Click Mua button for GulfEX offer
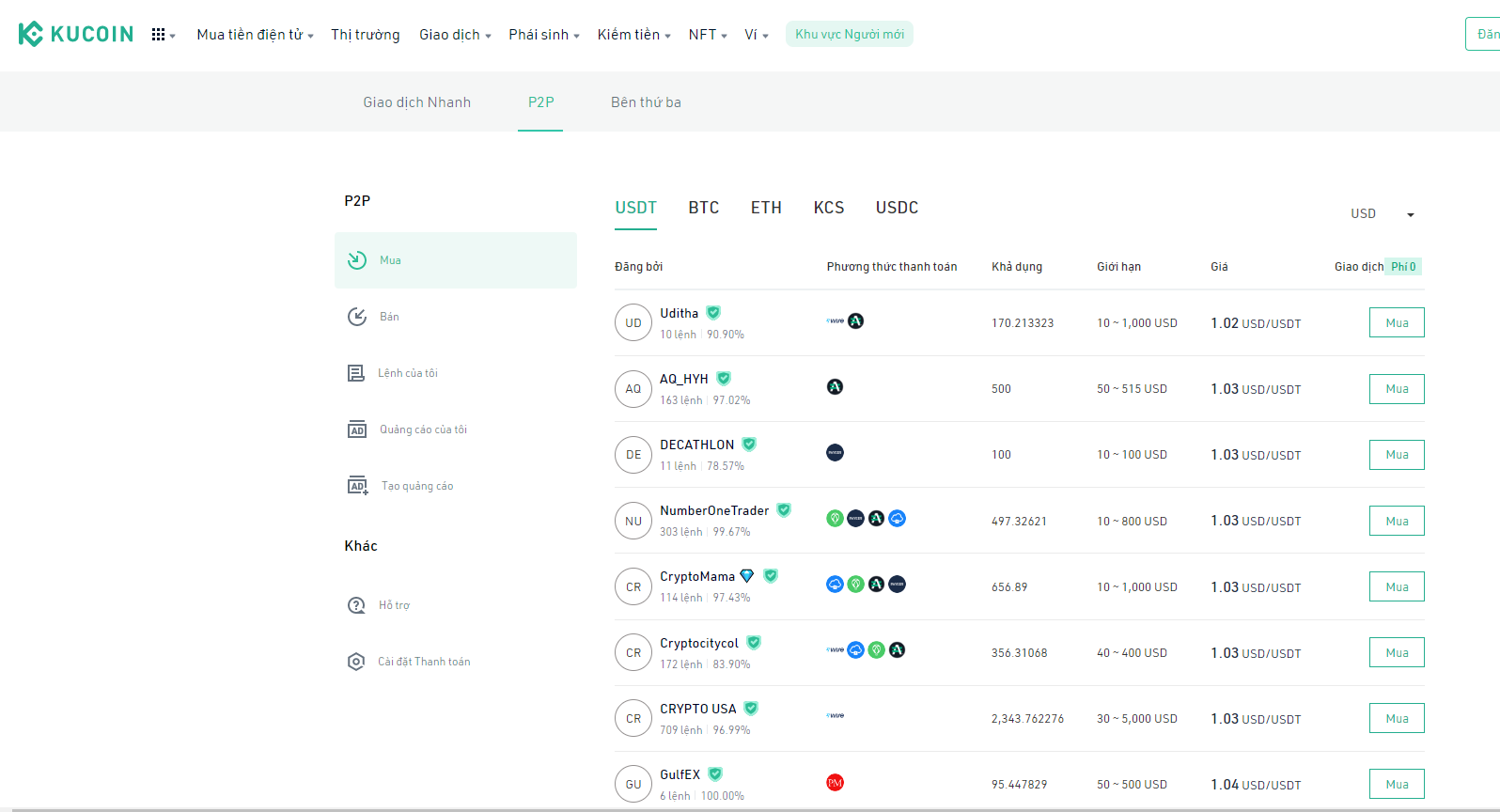Viewport: 1500px width, 812px height. click(1397, 784)
